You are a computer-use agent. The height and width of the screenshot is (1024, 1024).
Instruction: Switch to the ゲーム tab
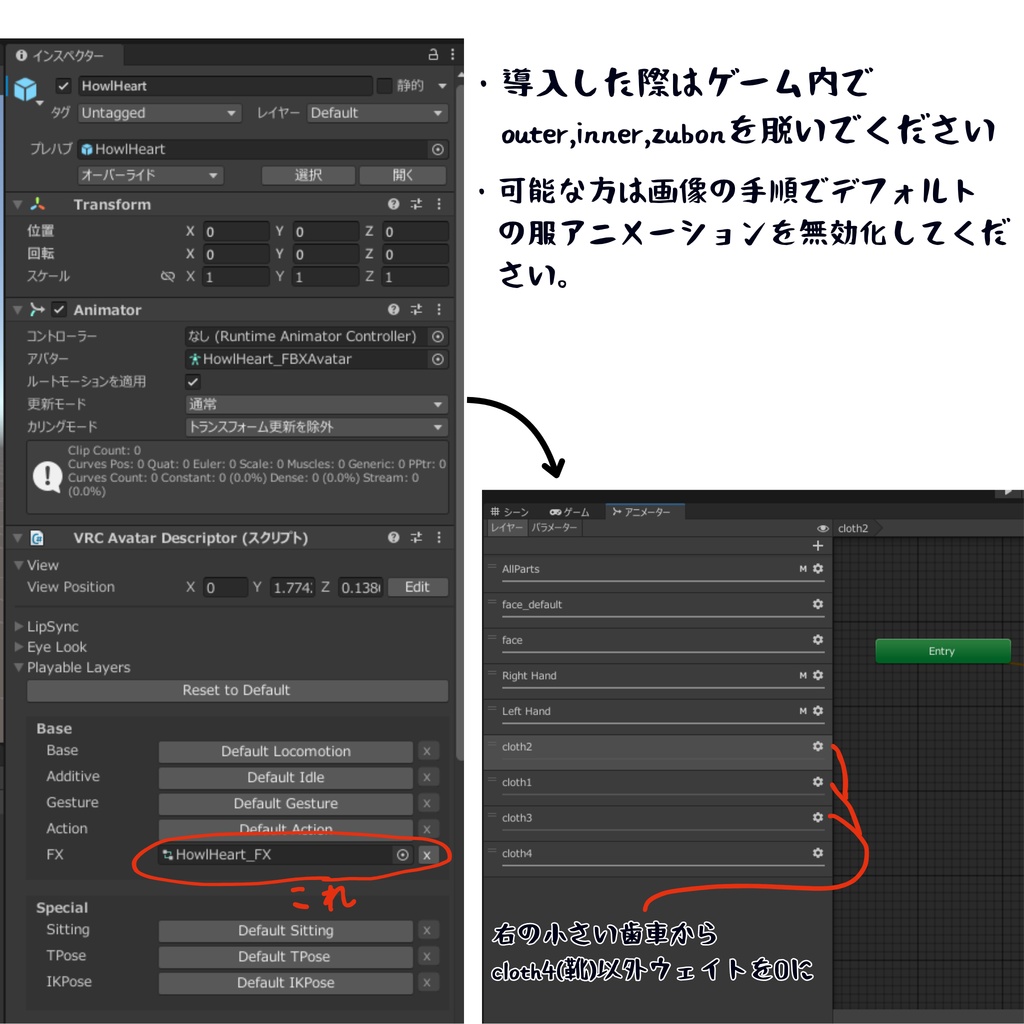click(x=569, y=512)
